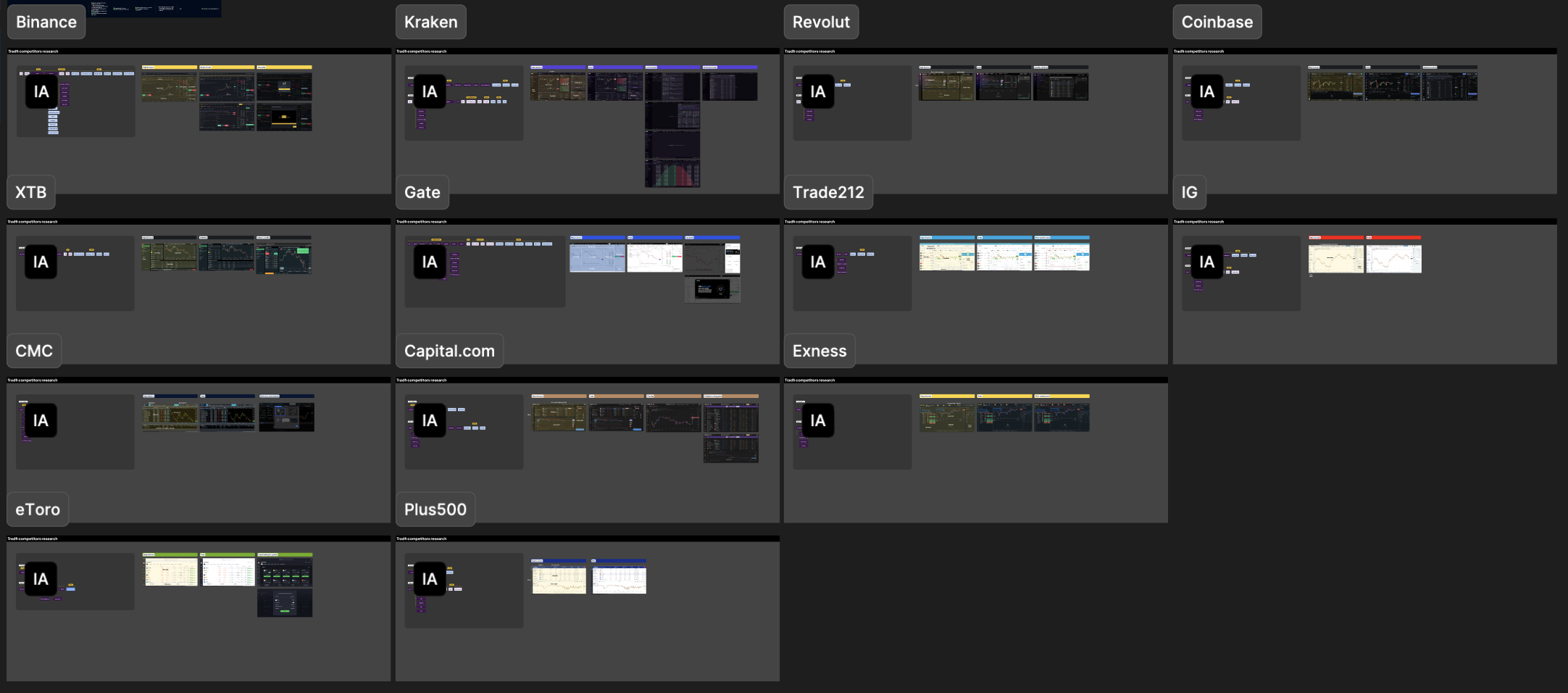The width and height of the screenshot is (1568, 693).
Task: Click the IA icon in the eToro frame
Action: tap(41, 578)
